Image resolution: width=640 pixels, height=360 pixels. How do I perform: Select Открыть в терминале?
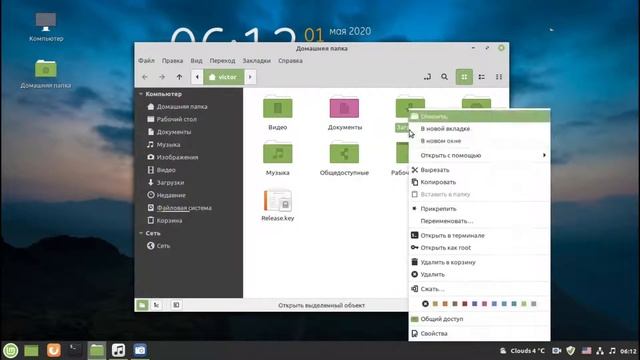pos(479,236)
